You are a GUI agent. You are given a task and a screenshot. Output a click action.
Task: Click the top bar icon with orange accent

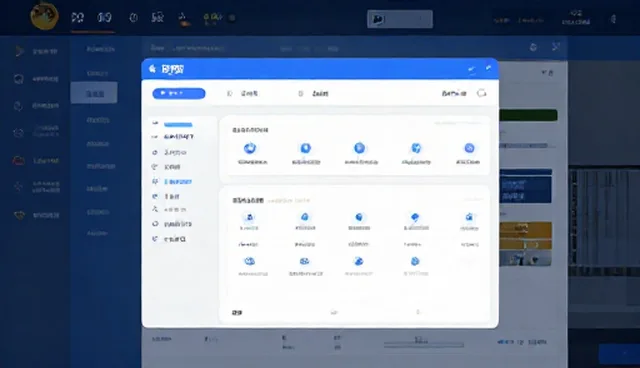[x=184, y=19]
